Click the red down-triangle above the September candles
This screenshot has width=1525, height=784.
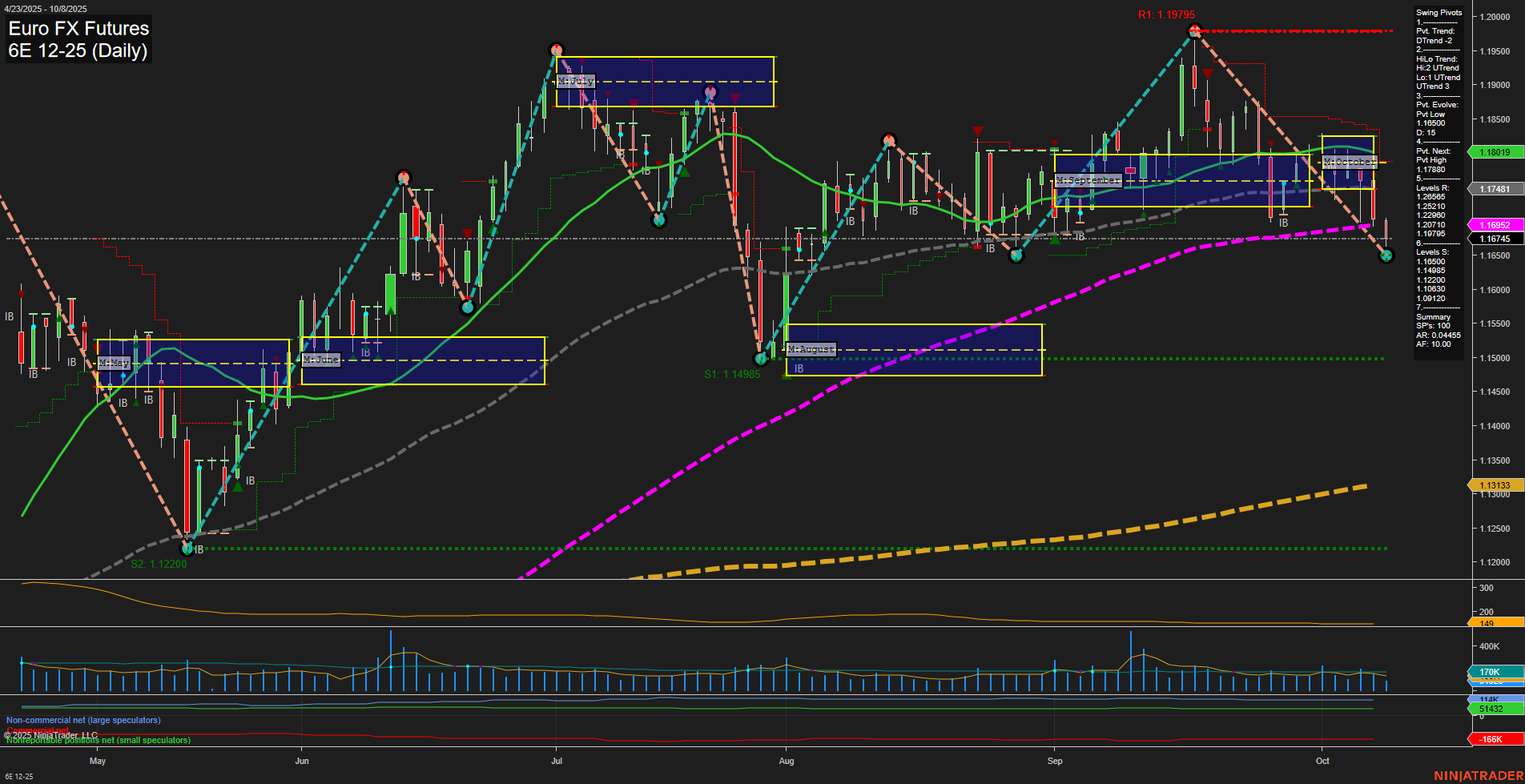(1206, 72)
